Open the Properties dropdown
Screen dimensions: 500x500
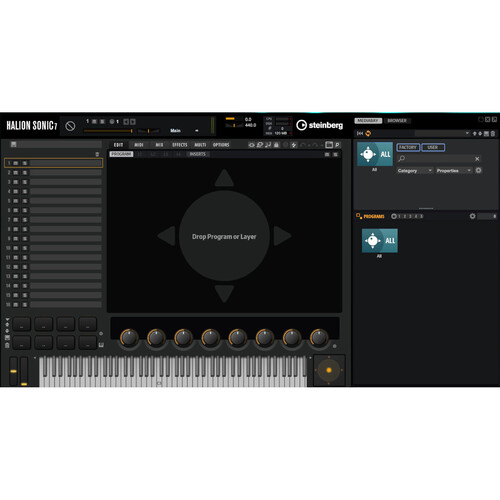pyautogui.click(x=454, y=170)
